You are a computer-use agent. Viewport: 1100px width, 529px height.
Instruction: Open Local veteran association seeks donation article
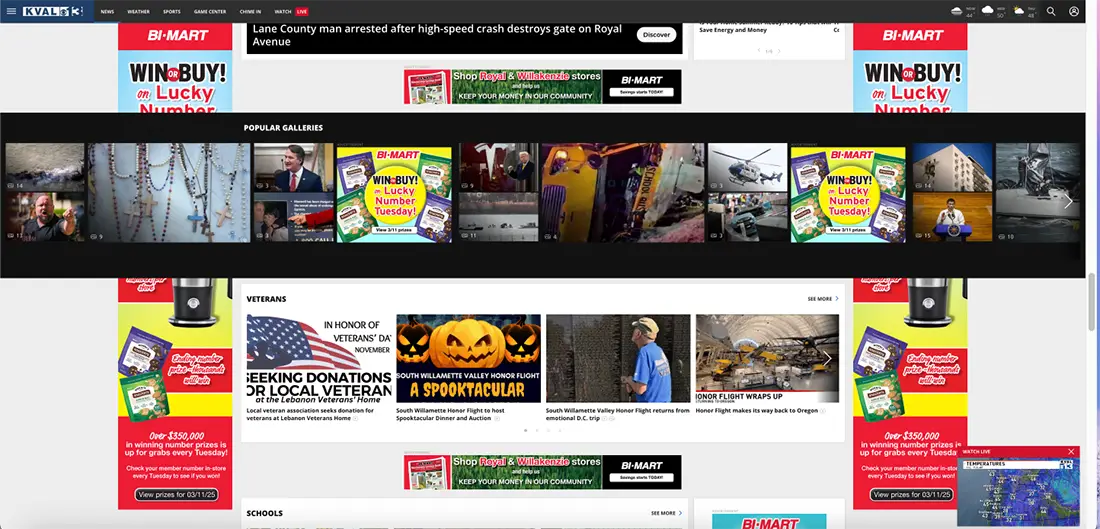(310, 414)
